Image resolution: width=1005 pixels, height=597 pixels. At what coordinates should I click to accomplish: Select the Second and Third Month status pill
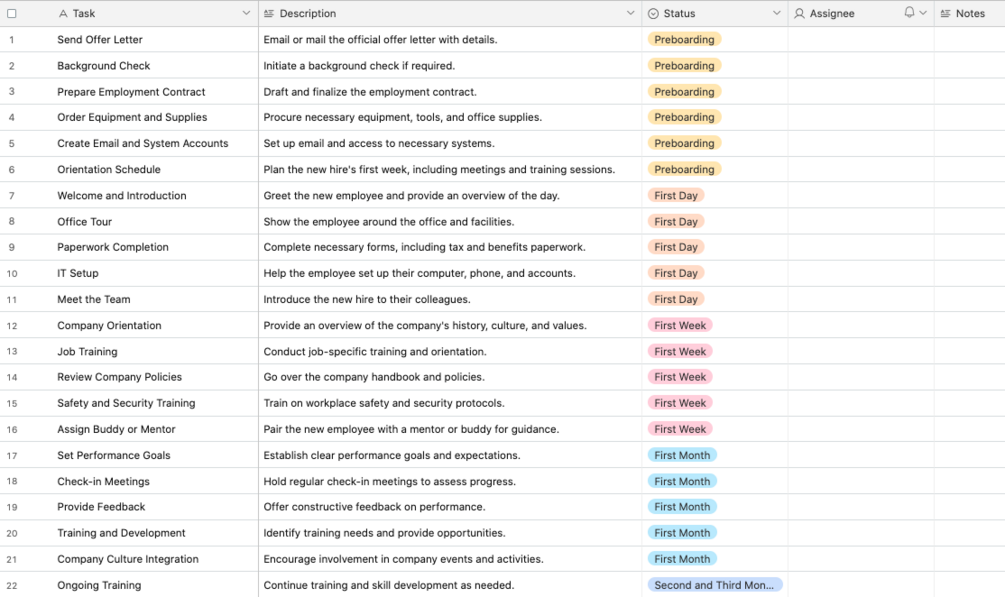(714, 585)
